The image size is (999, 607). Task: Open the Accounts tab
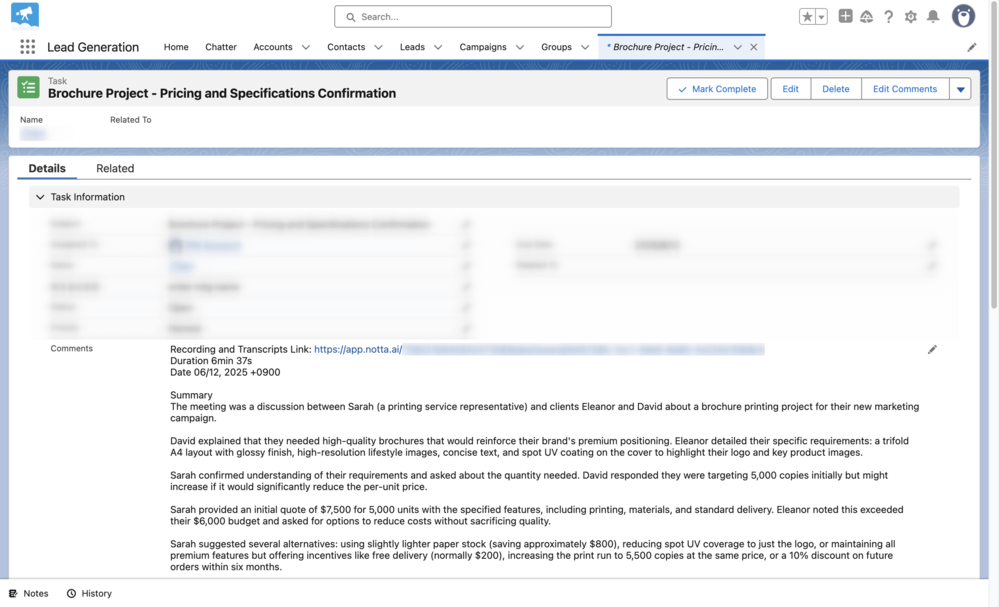(x=273, y=47)
